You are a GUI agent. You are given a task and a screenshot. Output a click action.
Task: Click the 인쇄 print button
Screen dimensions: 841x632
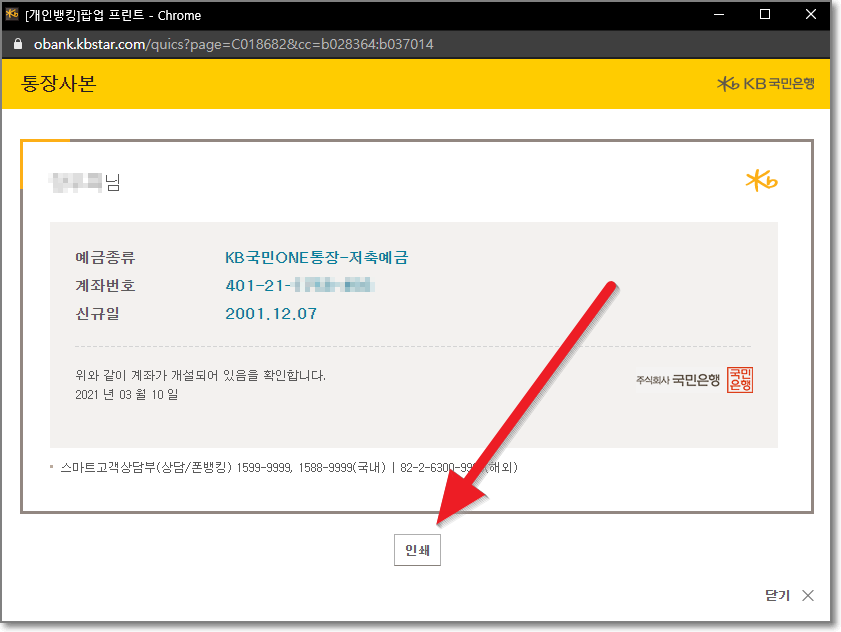[x=417, y=550]
